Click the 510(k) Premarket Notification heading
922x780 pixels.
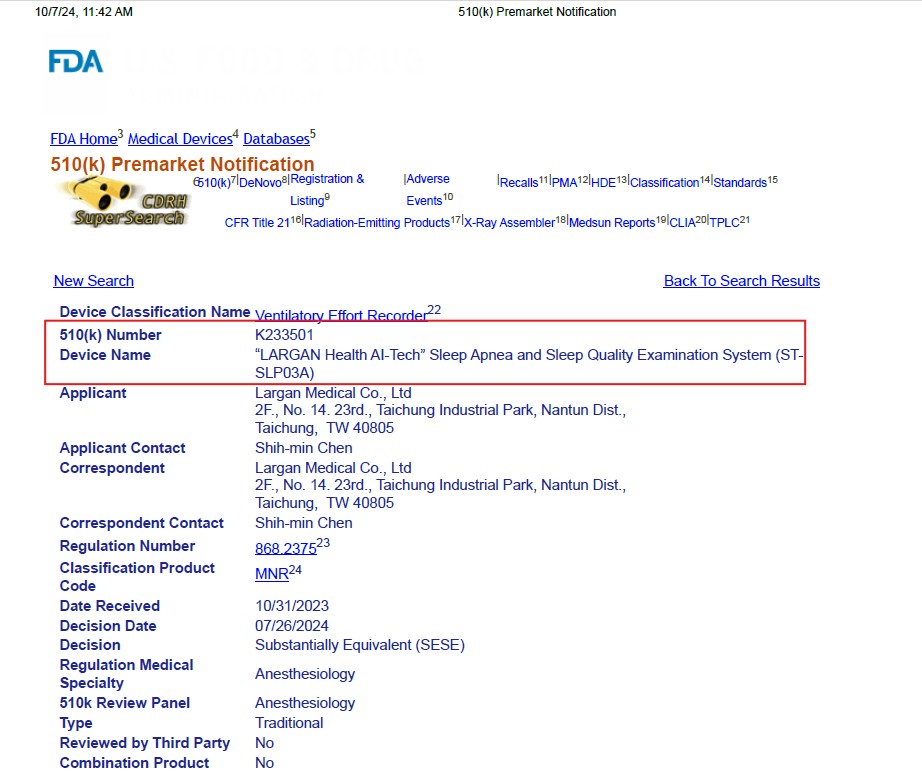click(182, 164)
